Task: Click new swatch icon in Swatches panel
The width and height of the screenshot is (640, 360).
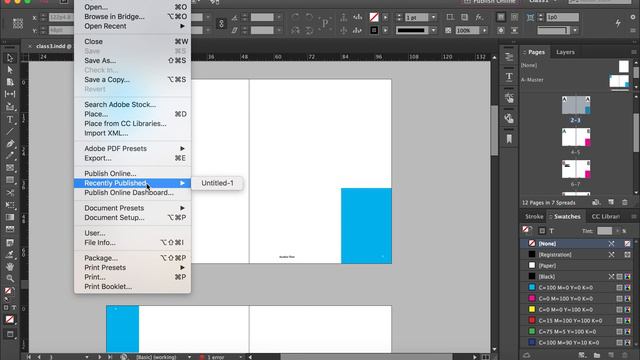Action: point(611,355)
